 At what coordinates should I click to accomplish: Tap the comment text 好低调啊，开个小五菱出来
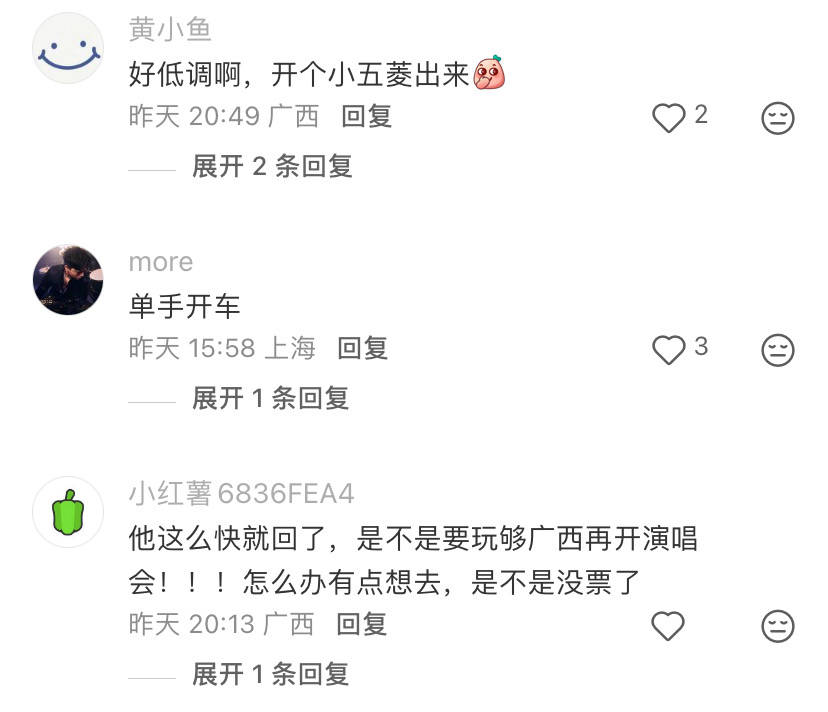click(299, 74)
